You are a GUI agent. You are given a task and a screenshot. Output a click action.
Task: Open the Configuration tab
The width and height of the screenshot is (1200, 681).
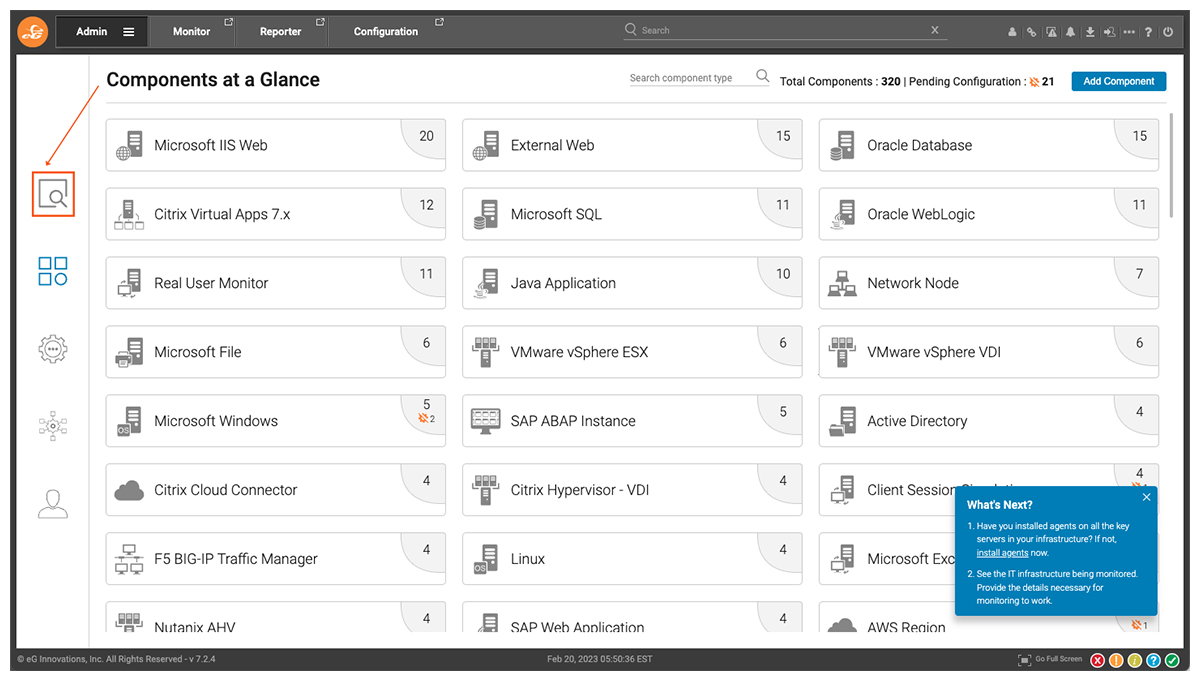tap(386, 31)
